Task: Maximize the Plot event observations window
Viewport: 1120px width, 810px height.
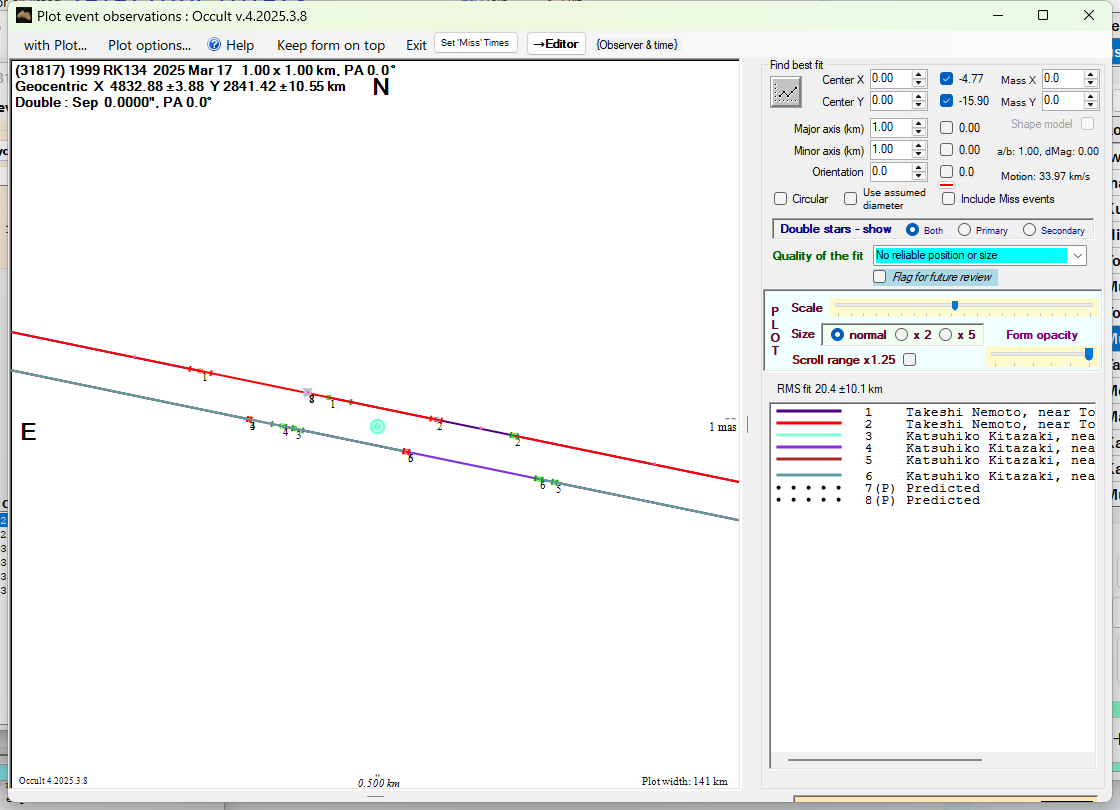Action: click(1043, 15)
